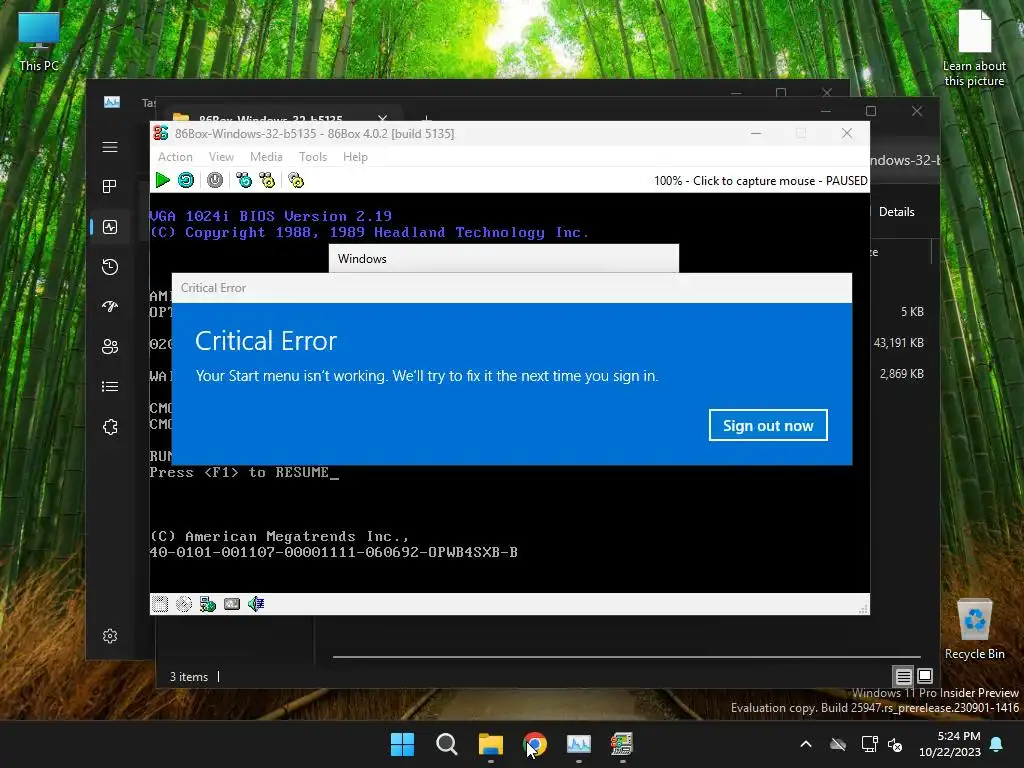
Task: Open the View menu in 86Box
Action: (221, 157)
